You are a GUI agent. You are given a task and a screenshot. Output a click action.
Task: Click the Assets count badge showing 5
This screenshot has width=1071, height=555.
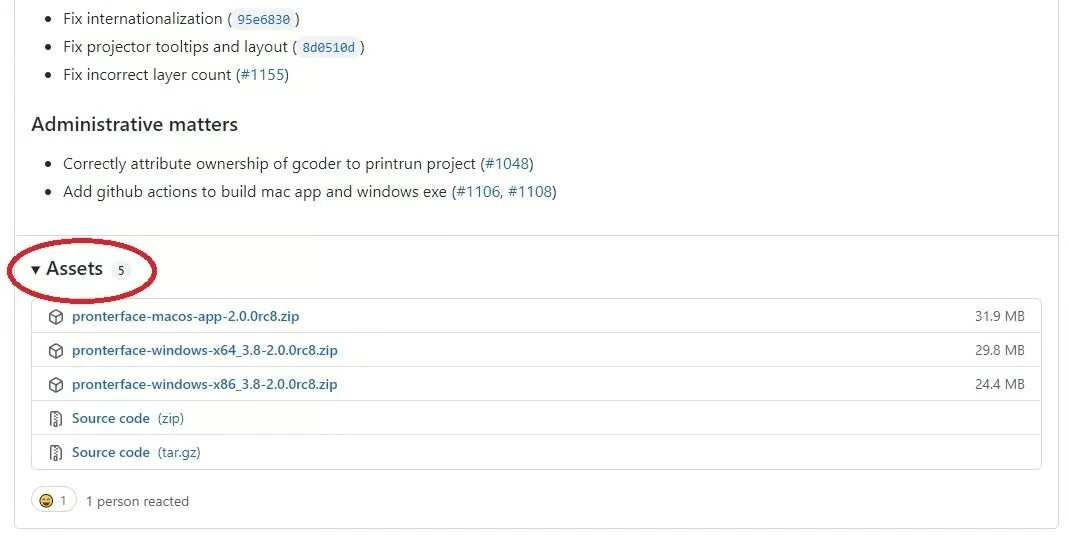[120, 270]
